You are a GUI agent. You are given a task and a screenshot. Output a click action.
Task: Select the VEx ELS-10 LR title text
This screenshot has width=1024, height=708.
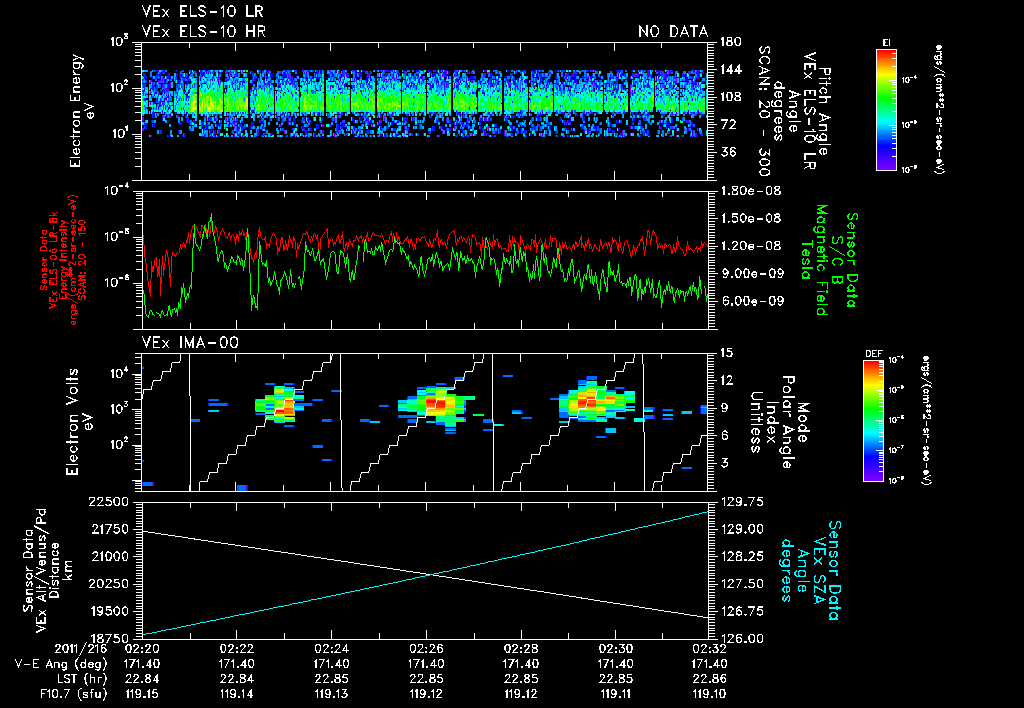202,12
